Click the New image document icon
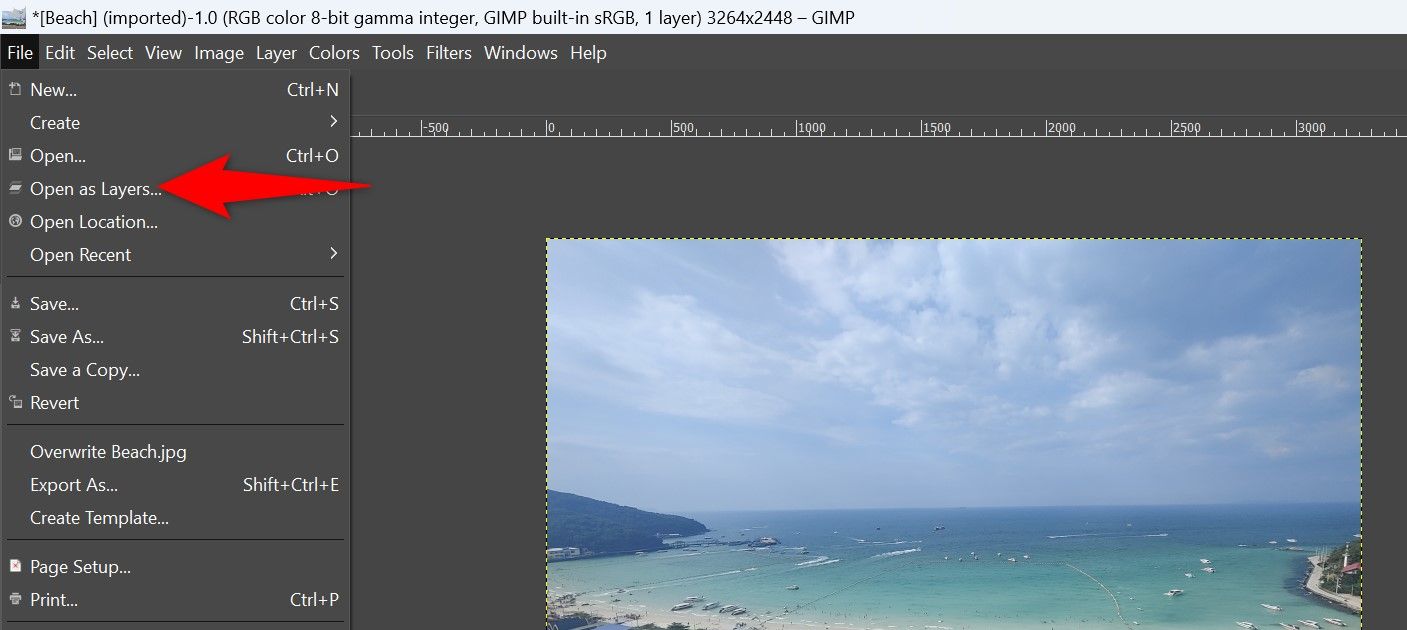This screenshot has height=630, width=1407. tap(14, 89)
